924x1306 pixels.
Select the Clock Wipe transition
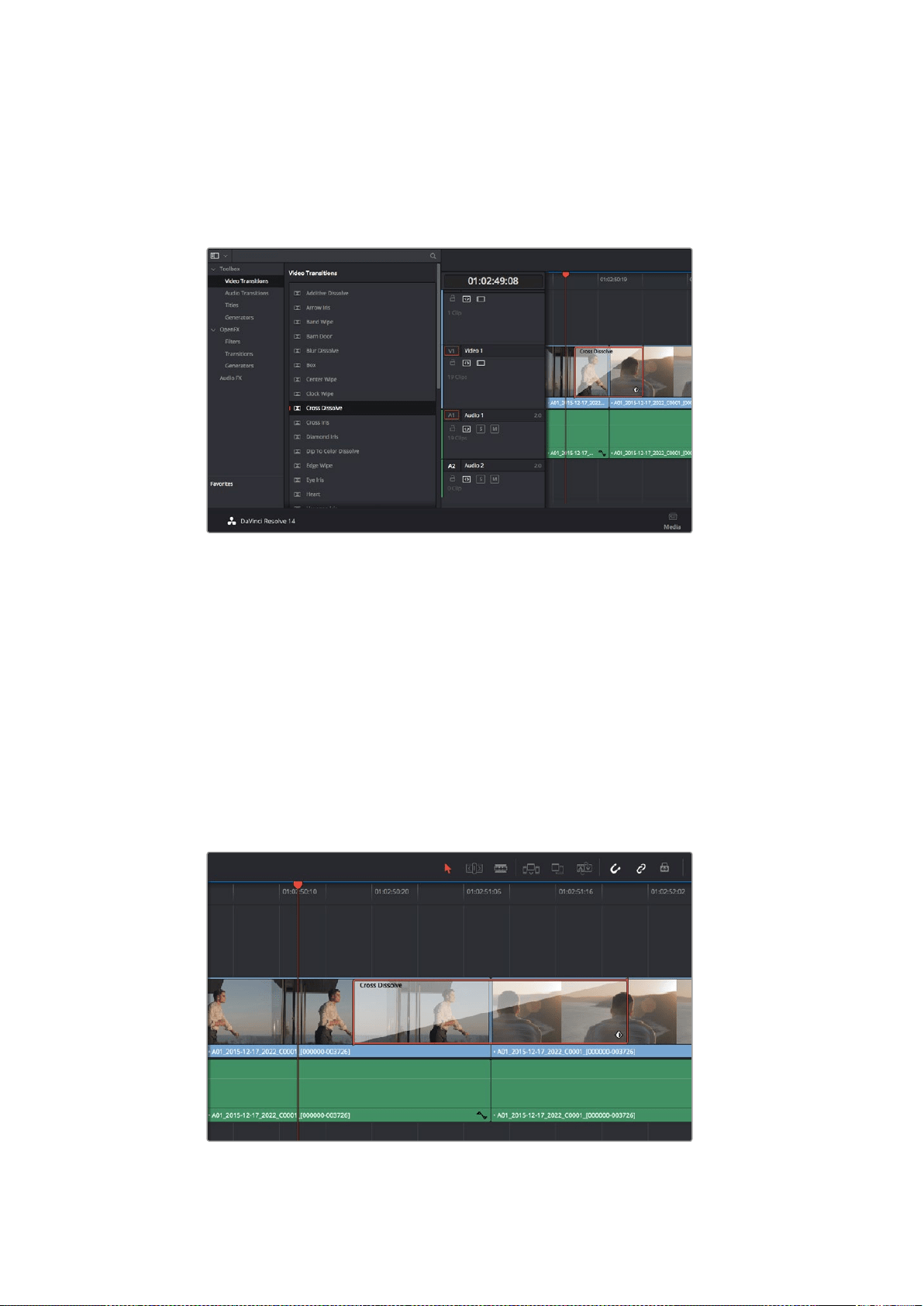click(362, 394)
